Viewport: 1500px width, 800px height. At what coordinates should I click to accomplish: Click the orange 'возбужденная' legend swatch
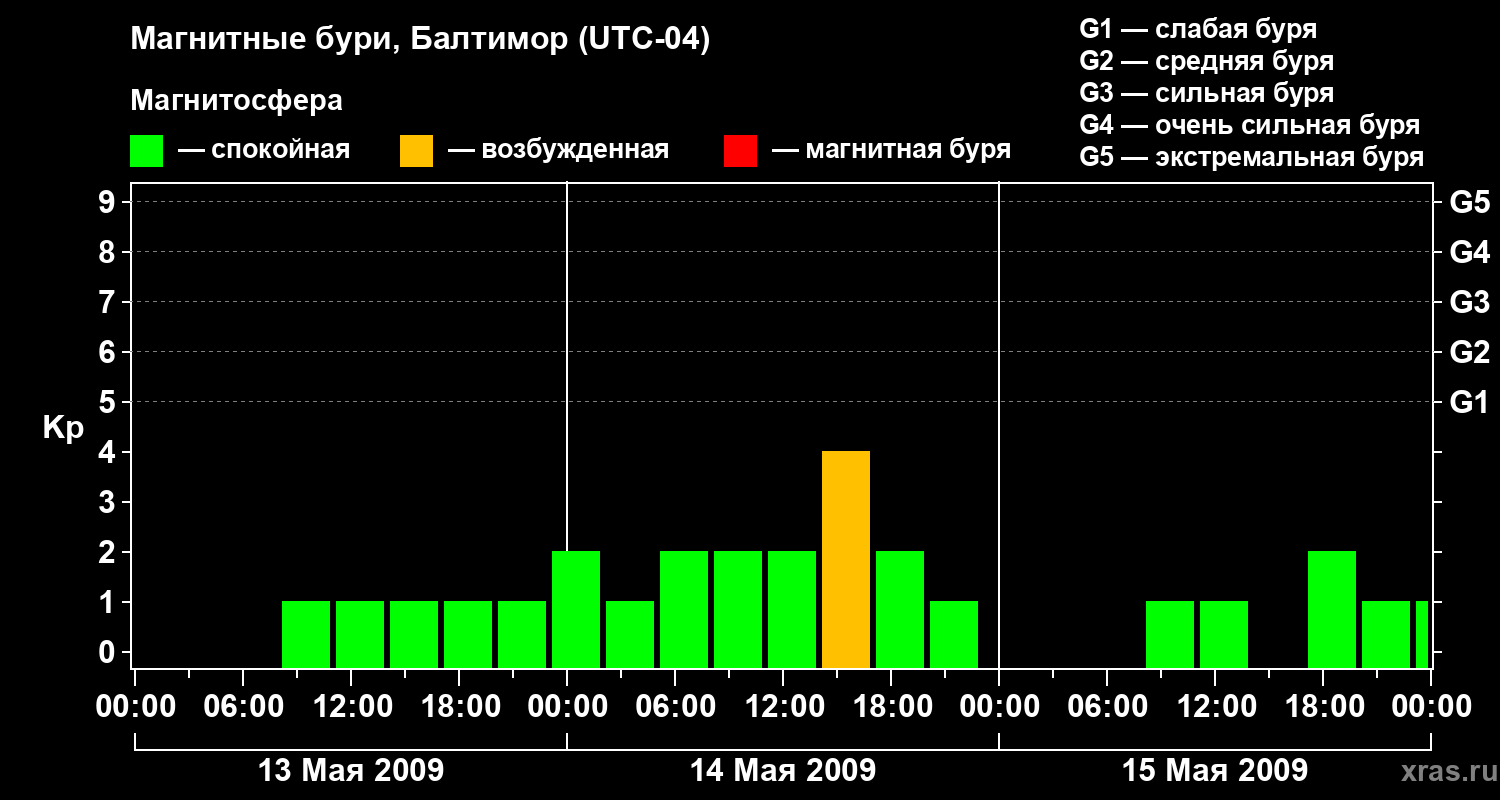pos(416,151)
